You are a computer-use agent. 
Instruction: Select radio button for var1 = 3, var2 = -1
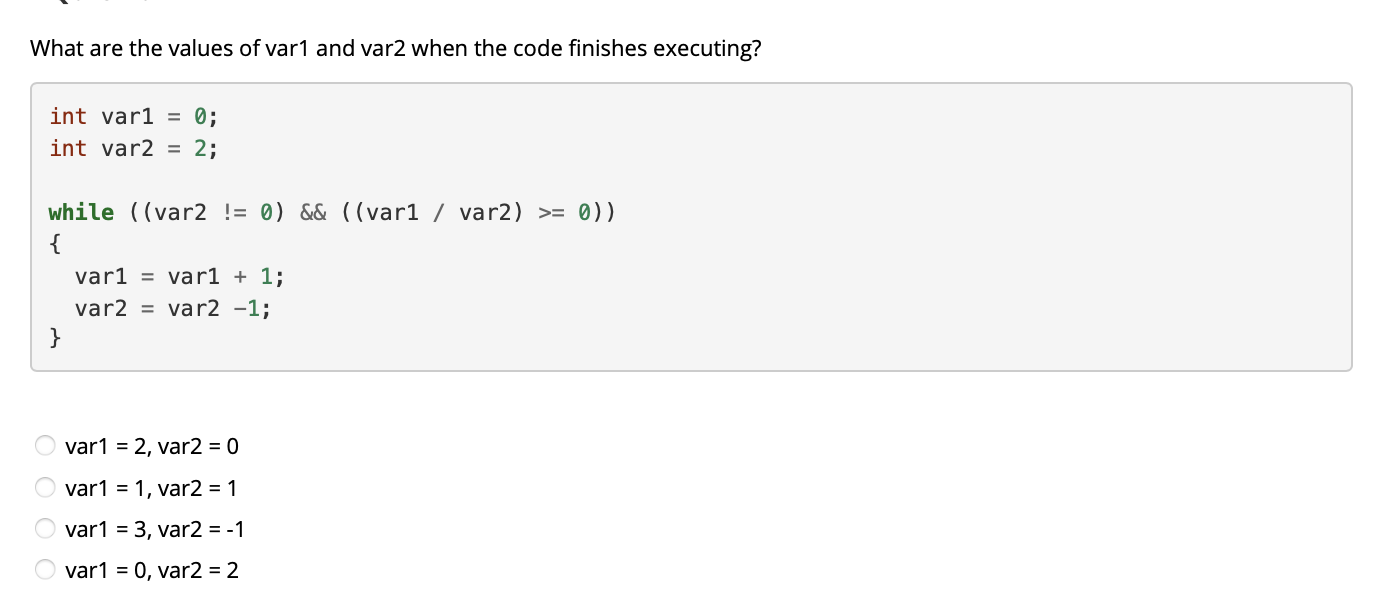(45, 528)
